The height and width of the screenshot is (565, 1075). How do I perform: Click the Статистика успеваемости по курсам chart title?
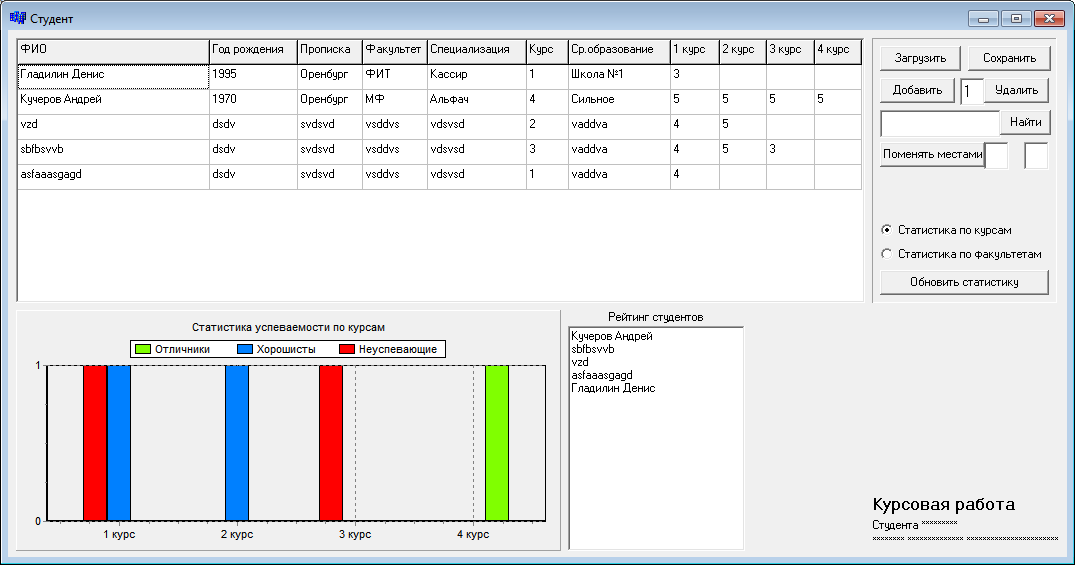tap(288, 328)
